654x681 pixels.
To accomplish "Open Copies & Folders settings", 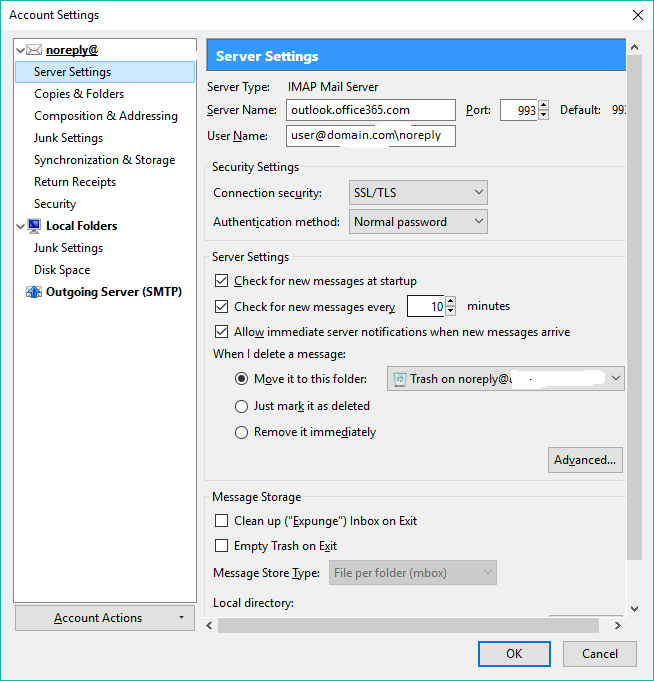I will point(79,94).
